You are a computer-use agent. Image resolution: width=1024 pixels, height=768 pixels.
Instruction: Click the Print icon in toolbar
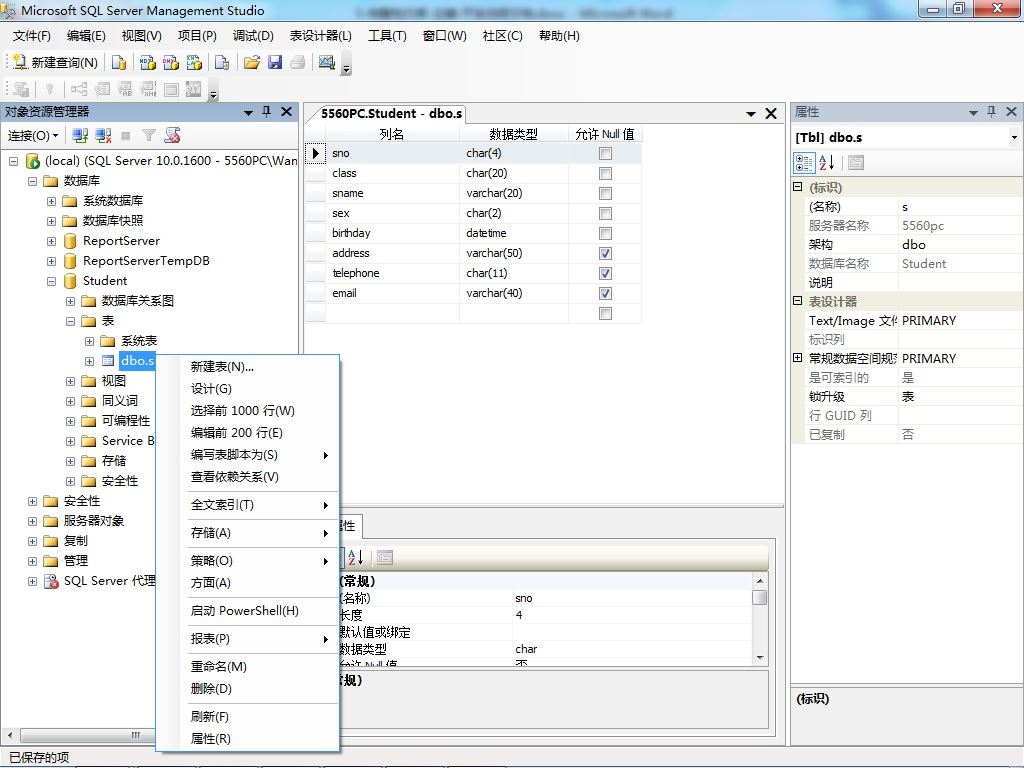pos(298,62)
